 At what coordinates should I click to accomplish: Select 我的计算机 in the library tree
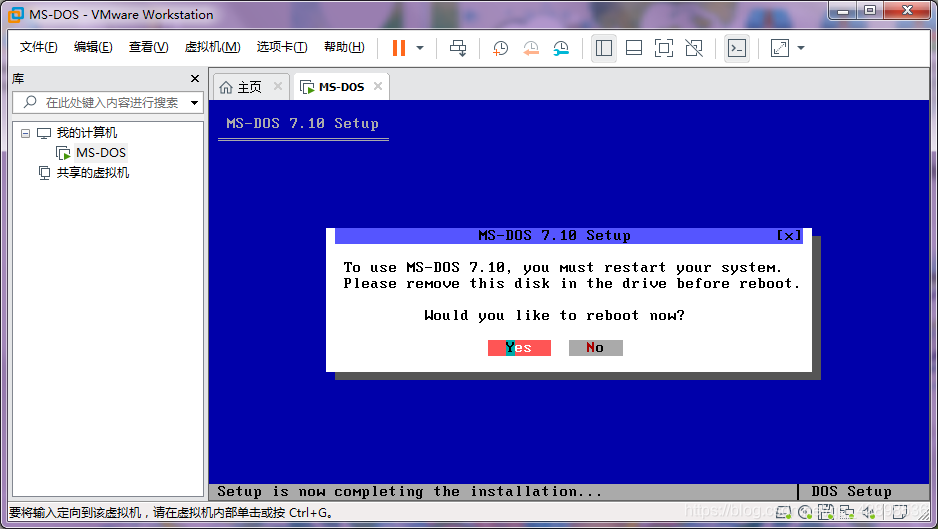pos(87,133)
